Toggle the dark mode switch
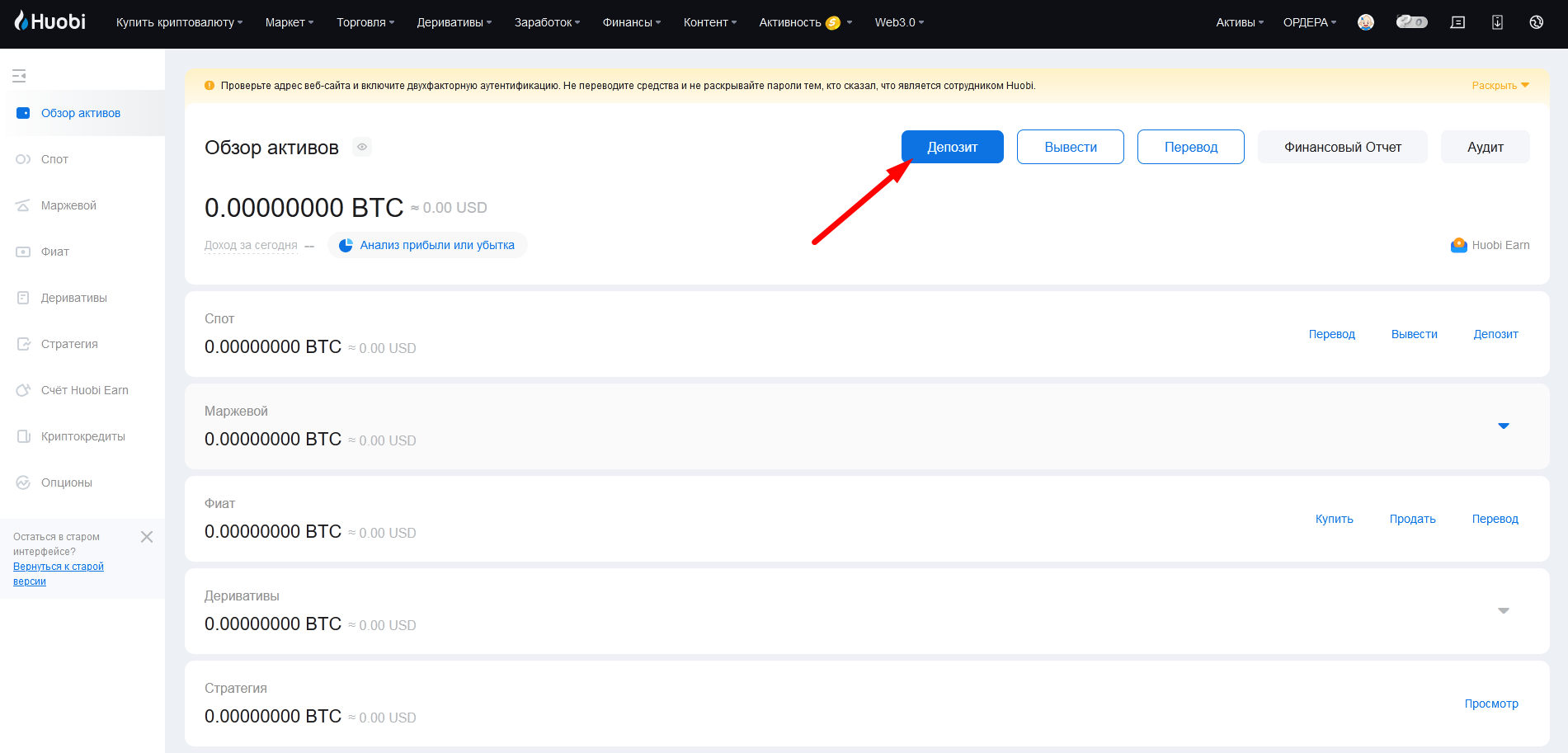 click(x=1411, y=22)
